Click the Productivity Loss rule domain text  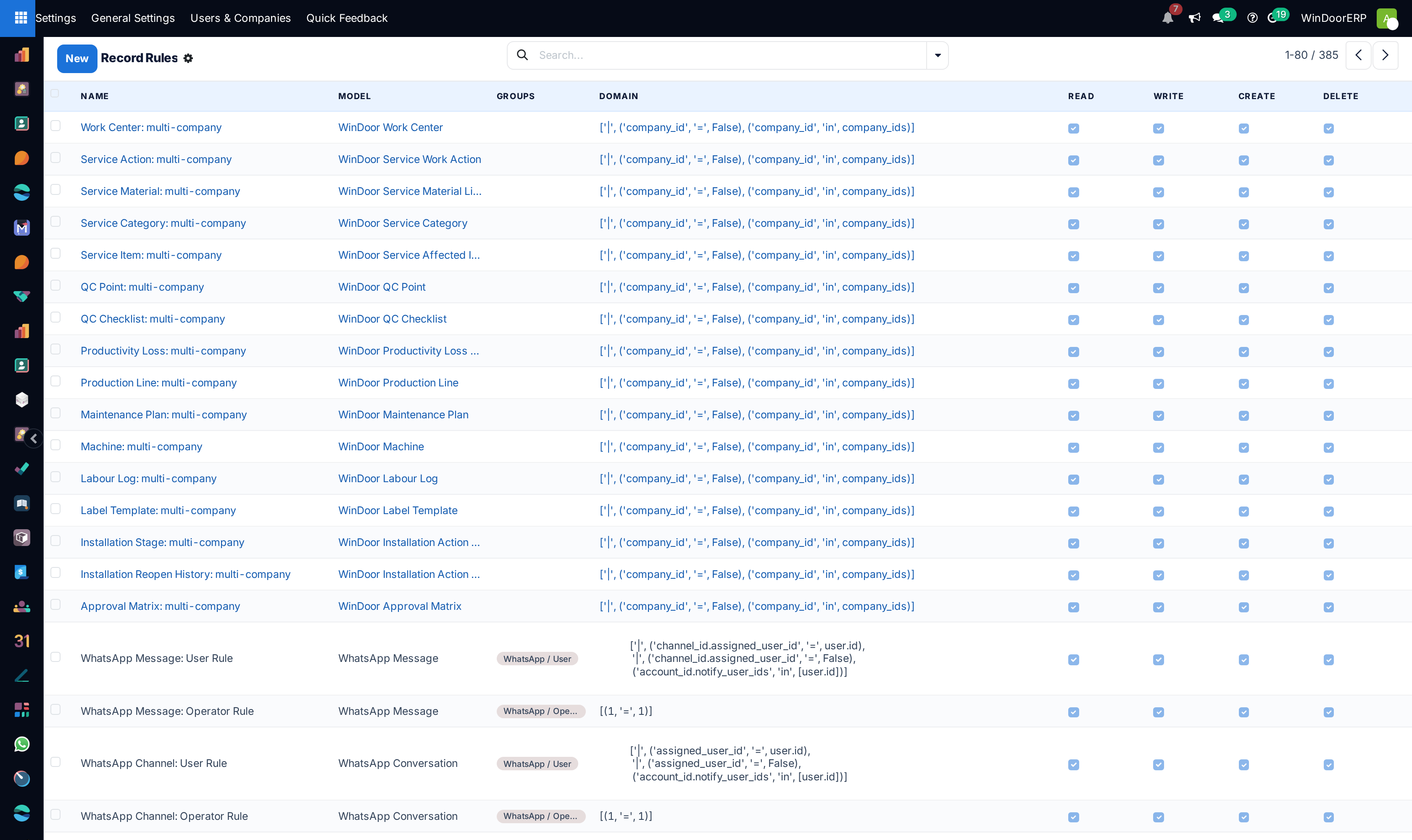point(757,351)
